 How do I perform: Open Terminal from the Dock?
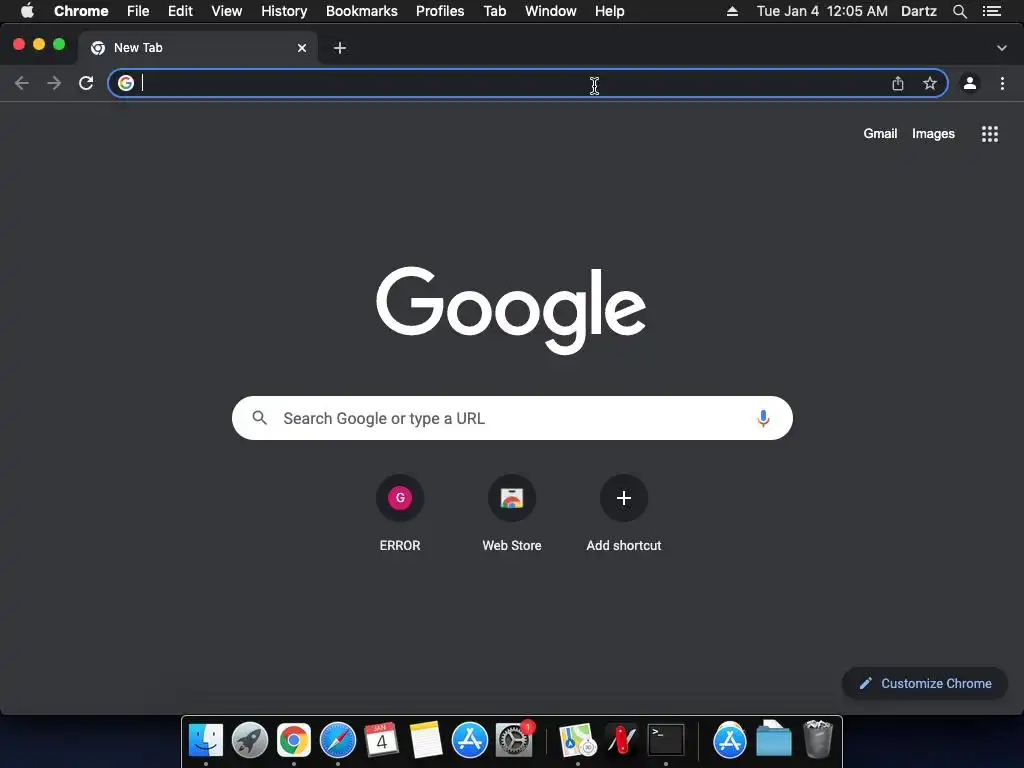click(665, 740)
